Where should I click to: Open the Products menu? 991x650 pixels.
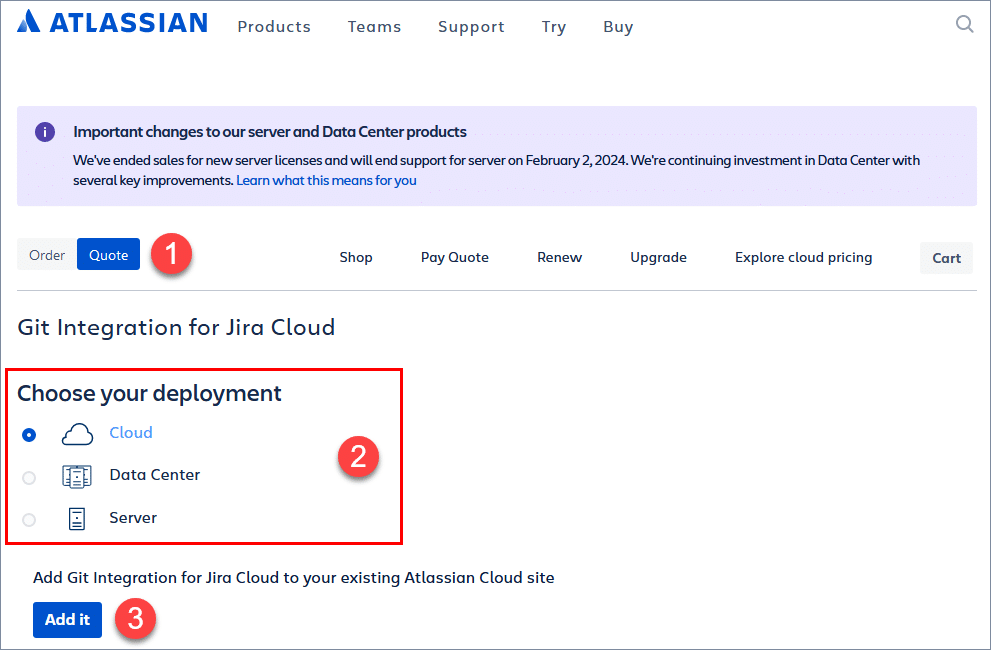(274, 27)
